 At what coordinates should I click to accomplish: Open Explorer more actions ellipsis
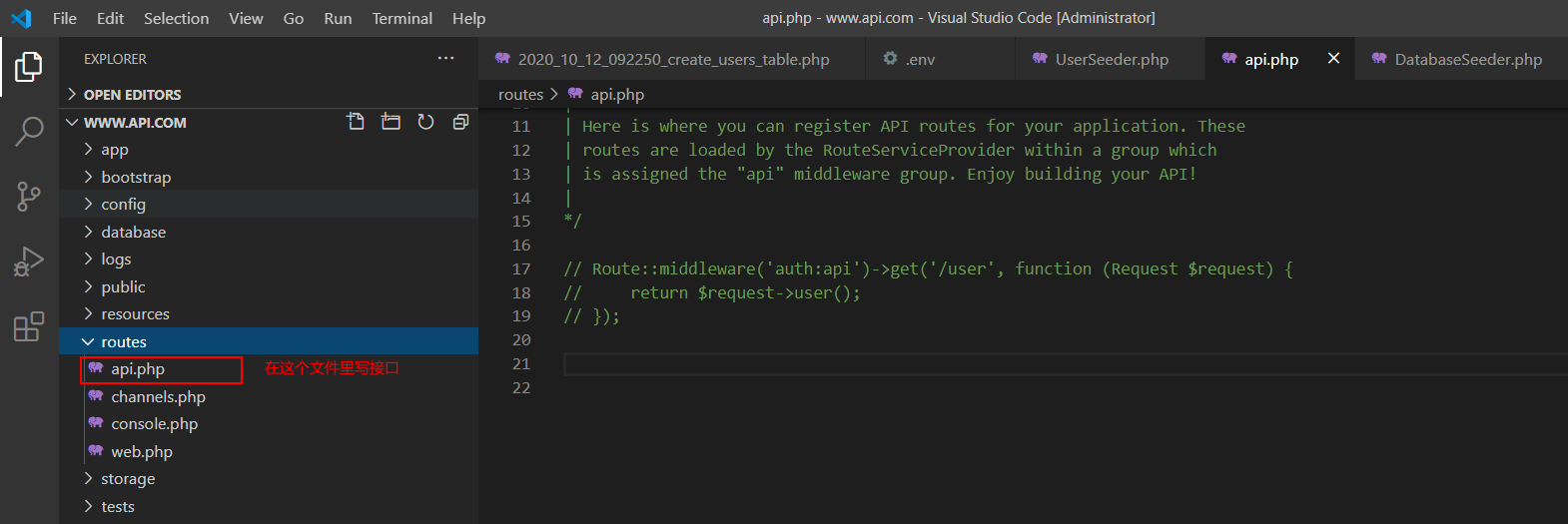click(x=445, y=59)
